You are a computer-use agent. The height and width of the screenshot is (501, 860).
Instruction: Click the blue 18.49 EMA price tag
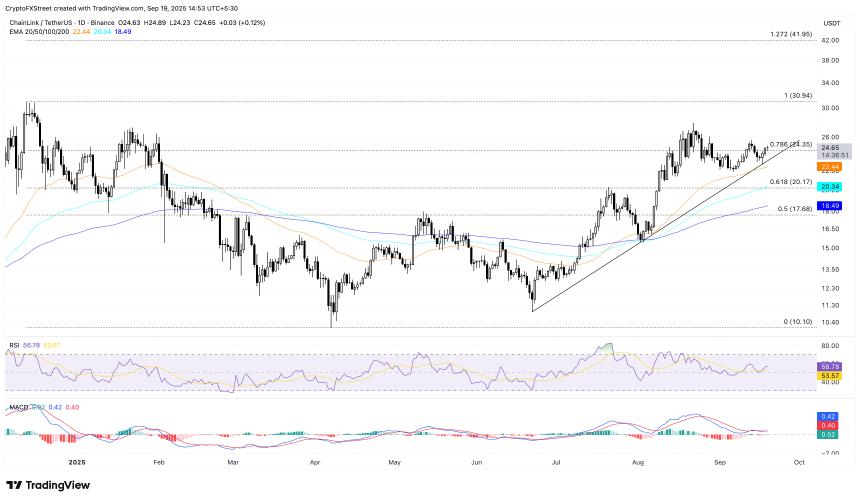(829, 205)
